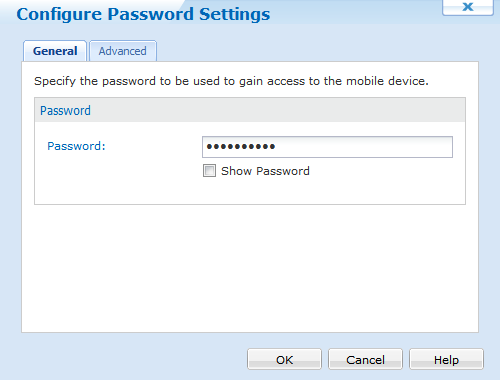Close dialog using the X button
Image resolution: width=500 pixels, height=380 pixels.
point(468,7)
